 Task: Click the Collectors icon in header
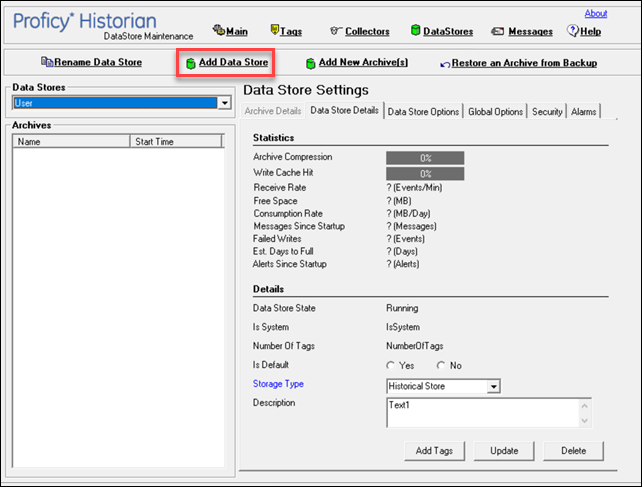pos(336,31)
